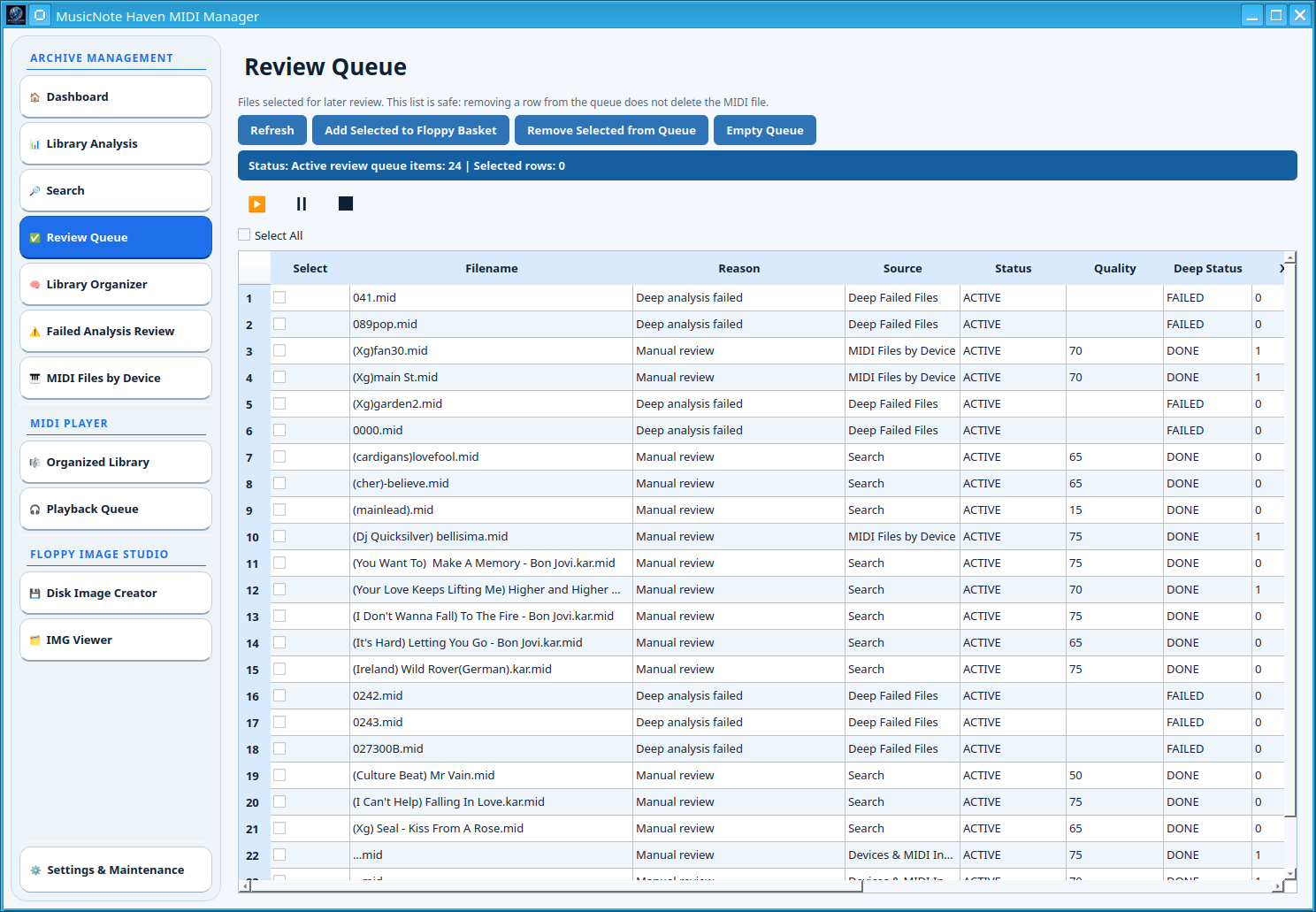
Task: Check the box for (Xg) Seal - Kiss From A Rose.mid
Action: click(x=279, y=829)
